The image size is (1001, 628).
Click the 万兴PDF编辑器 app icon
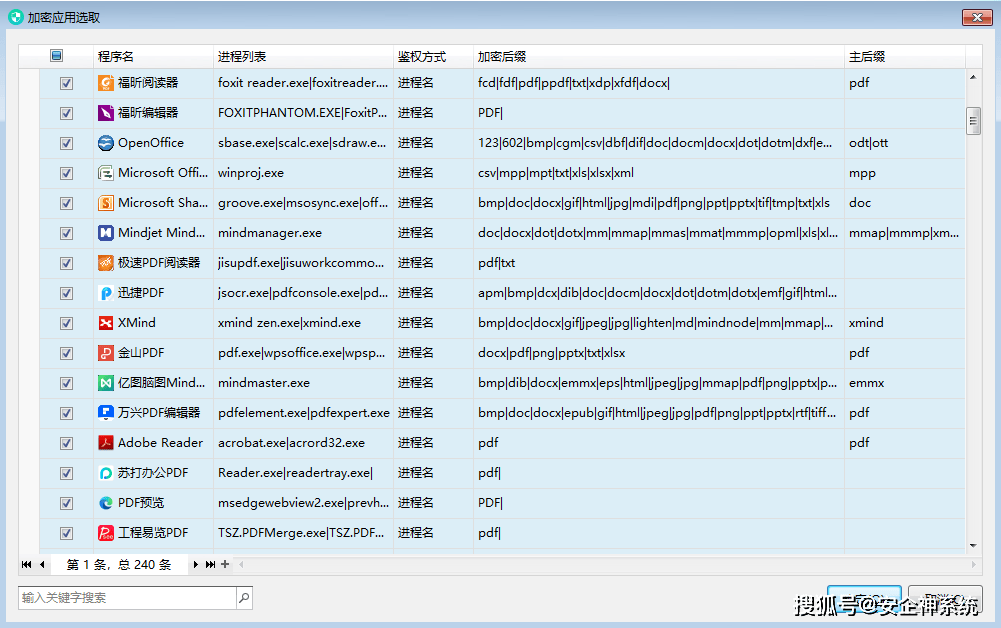click(106, 413)
